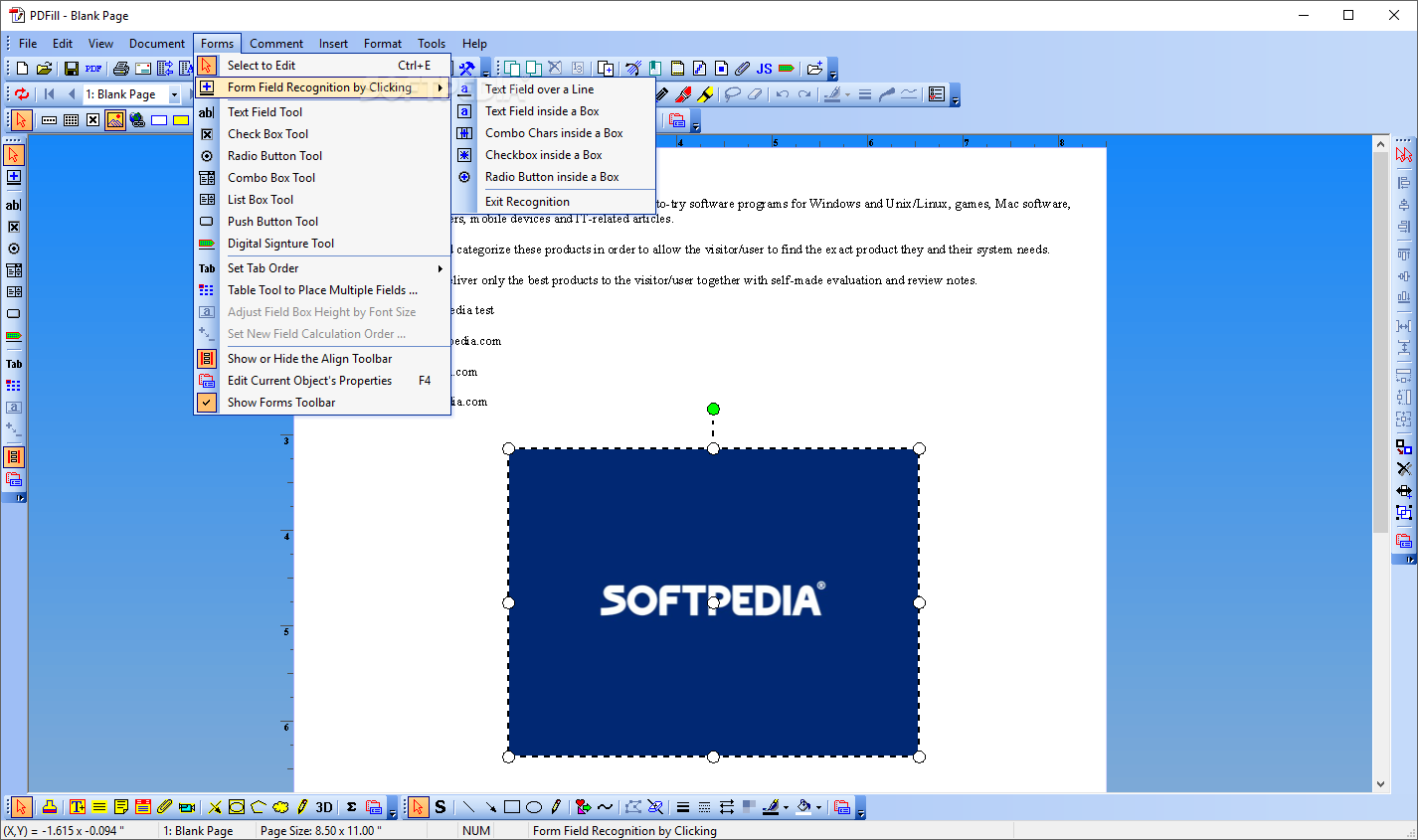Click the New document icon

point(22,69)
